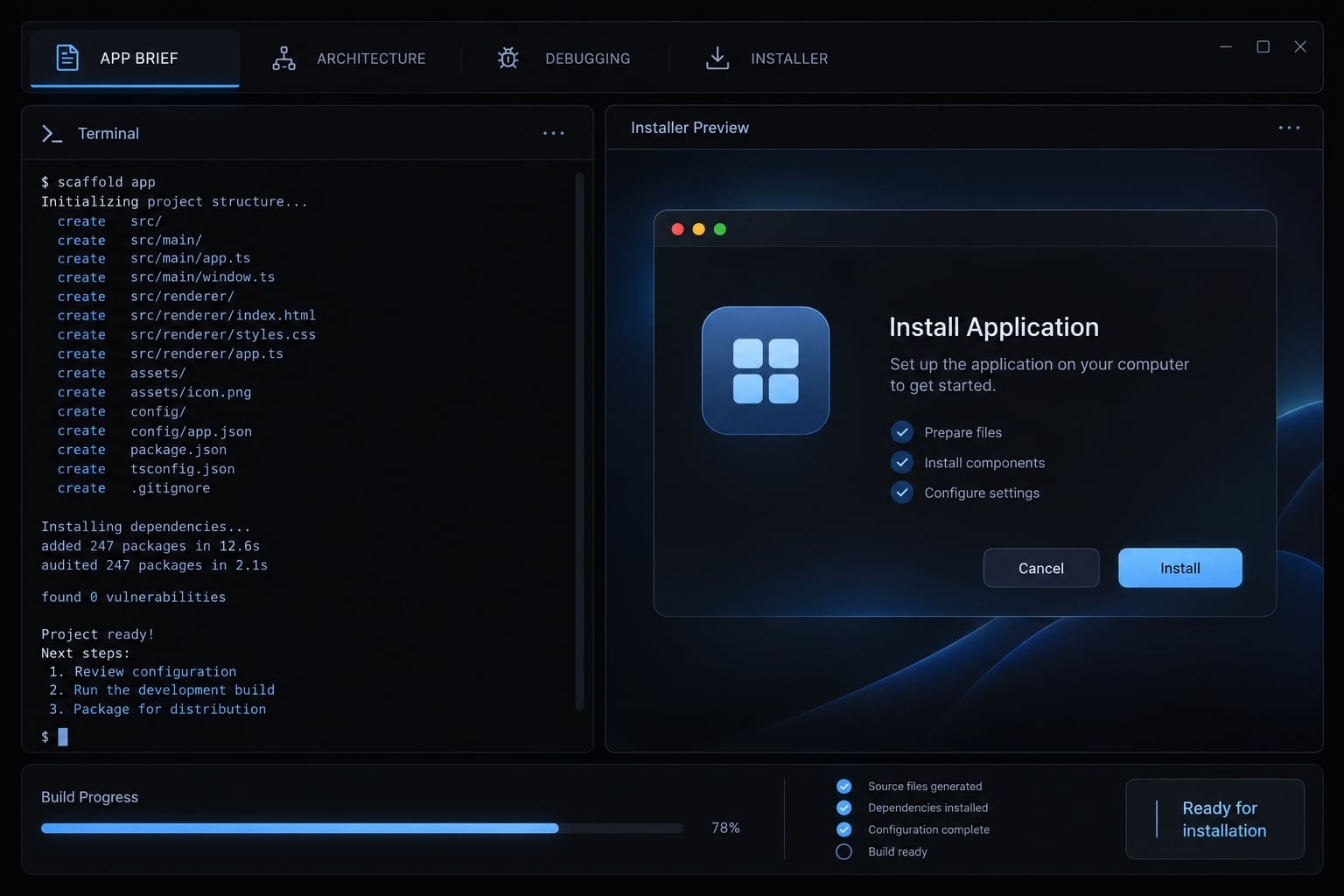Click the Install button
The height and width of the screenshot is (896, 1344).
[x=1179, y=568]
